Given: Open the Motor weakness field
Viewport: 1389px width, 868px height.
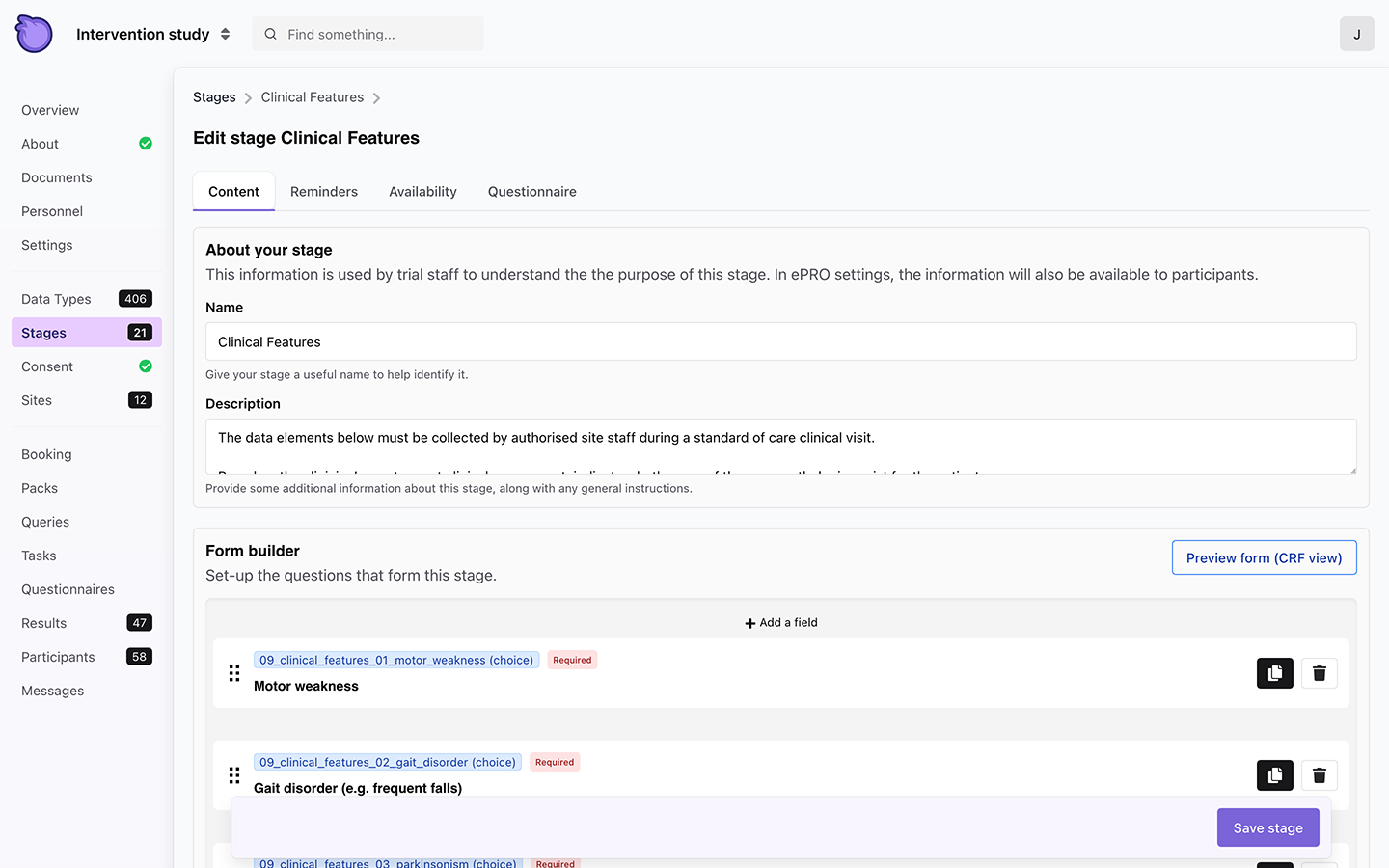Looking at the screenshot, I should [306, 686].
